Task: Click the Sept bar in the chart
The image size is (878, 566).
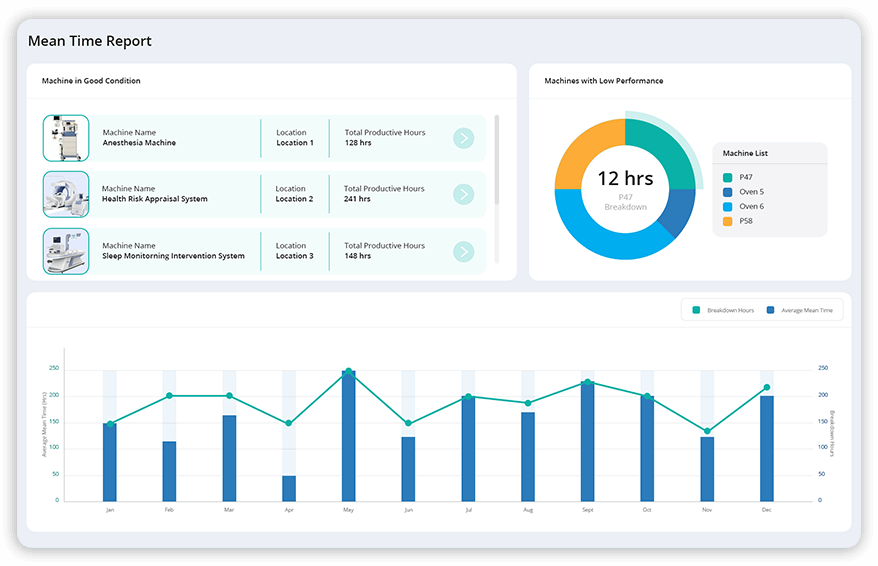Action: 588,442
